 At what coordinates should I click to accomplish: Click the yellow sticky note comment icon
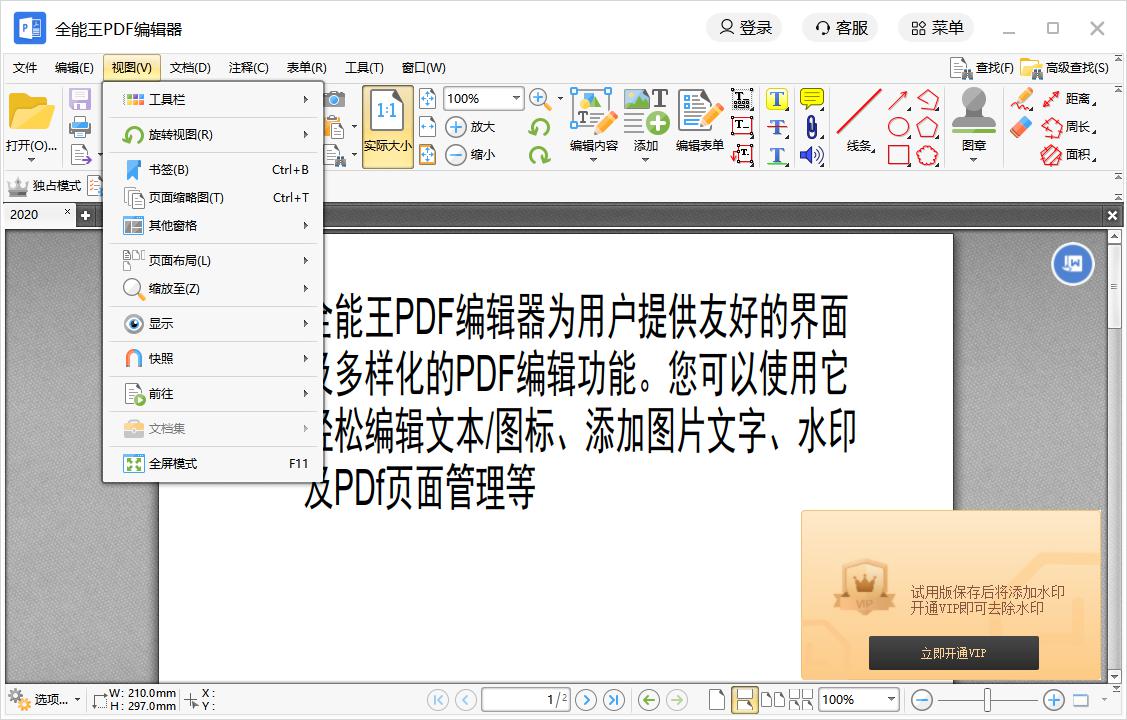[x=811, y=99]
